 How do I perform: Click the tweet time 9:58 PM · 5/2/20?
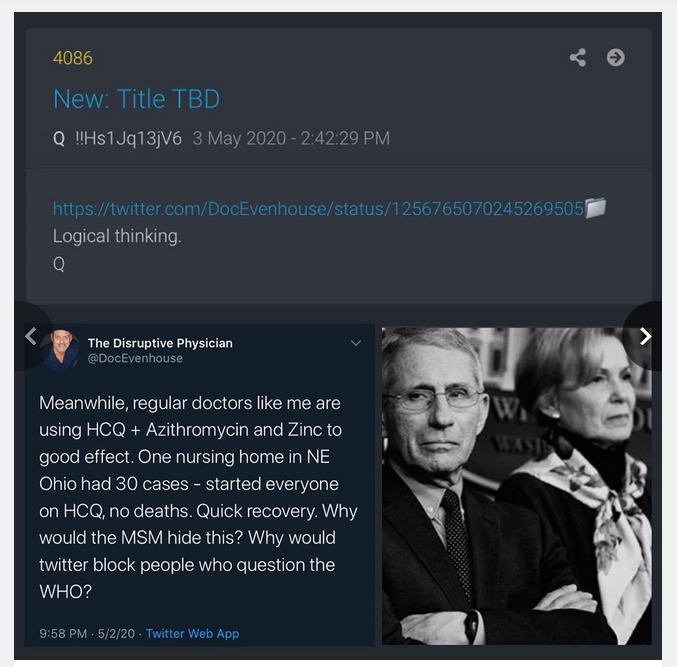(x=87, y=633)
